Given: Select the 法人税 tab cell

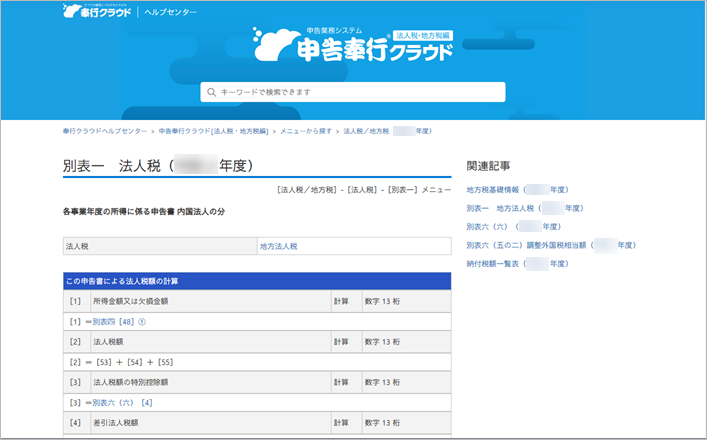Looking at the screenshot, I should (x=160, y=246).
